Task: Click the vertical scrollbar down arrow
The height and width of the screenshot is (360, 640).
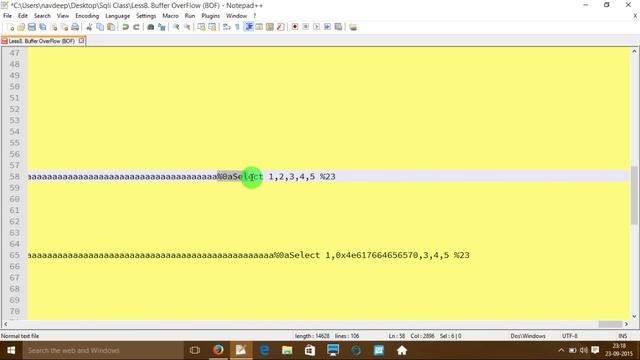Action: pos(634,316)
